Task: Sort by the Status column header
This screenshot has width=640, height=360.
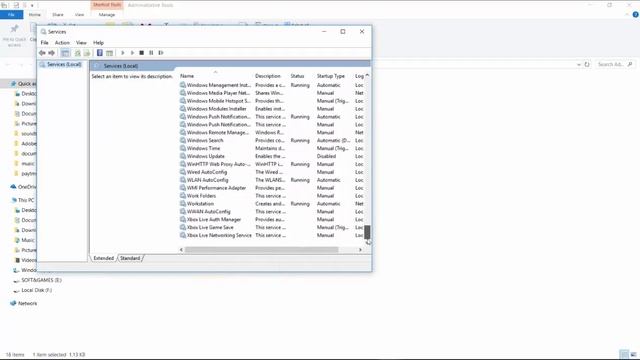Action: 297,76
